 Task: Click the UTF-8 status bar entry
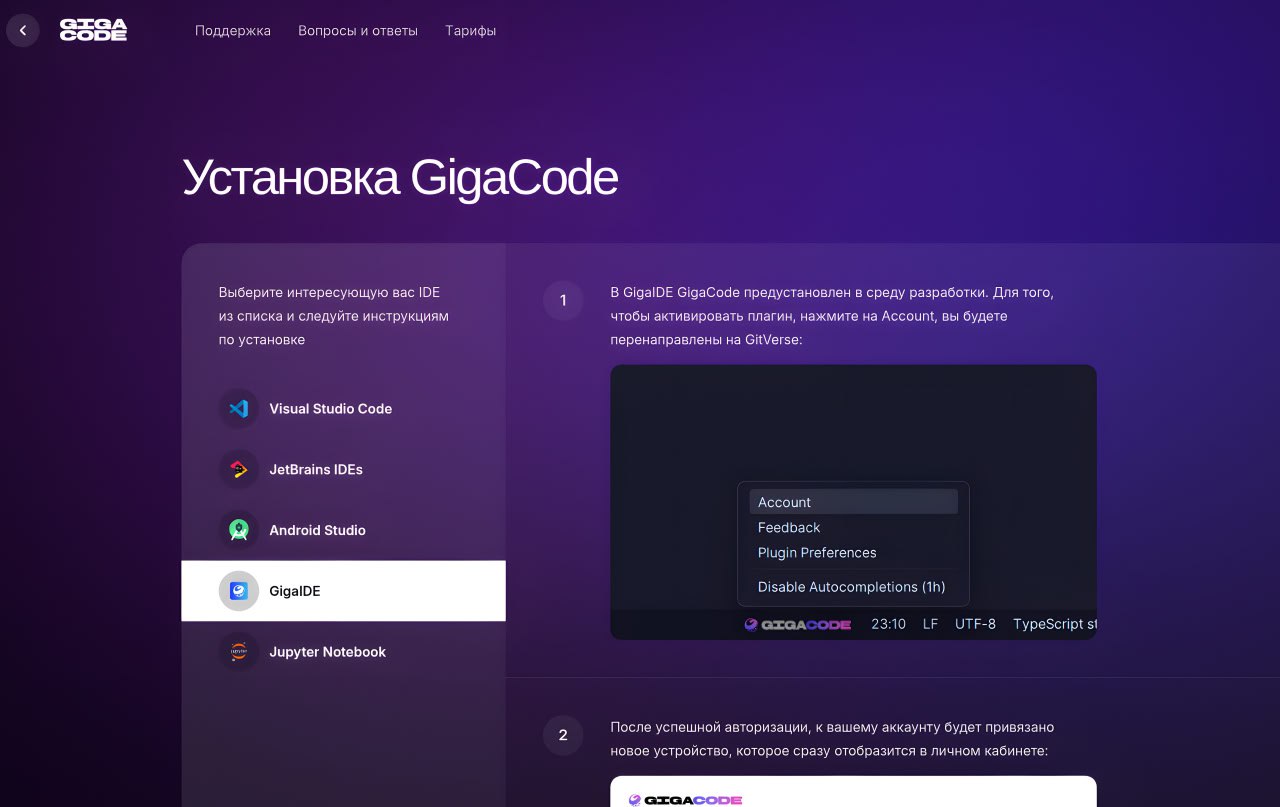click(975, 624)
